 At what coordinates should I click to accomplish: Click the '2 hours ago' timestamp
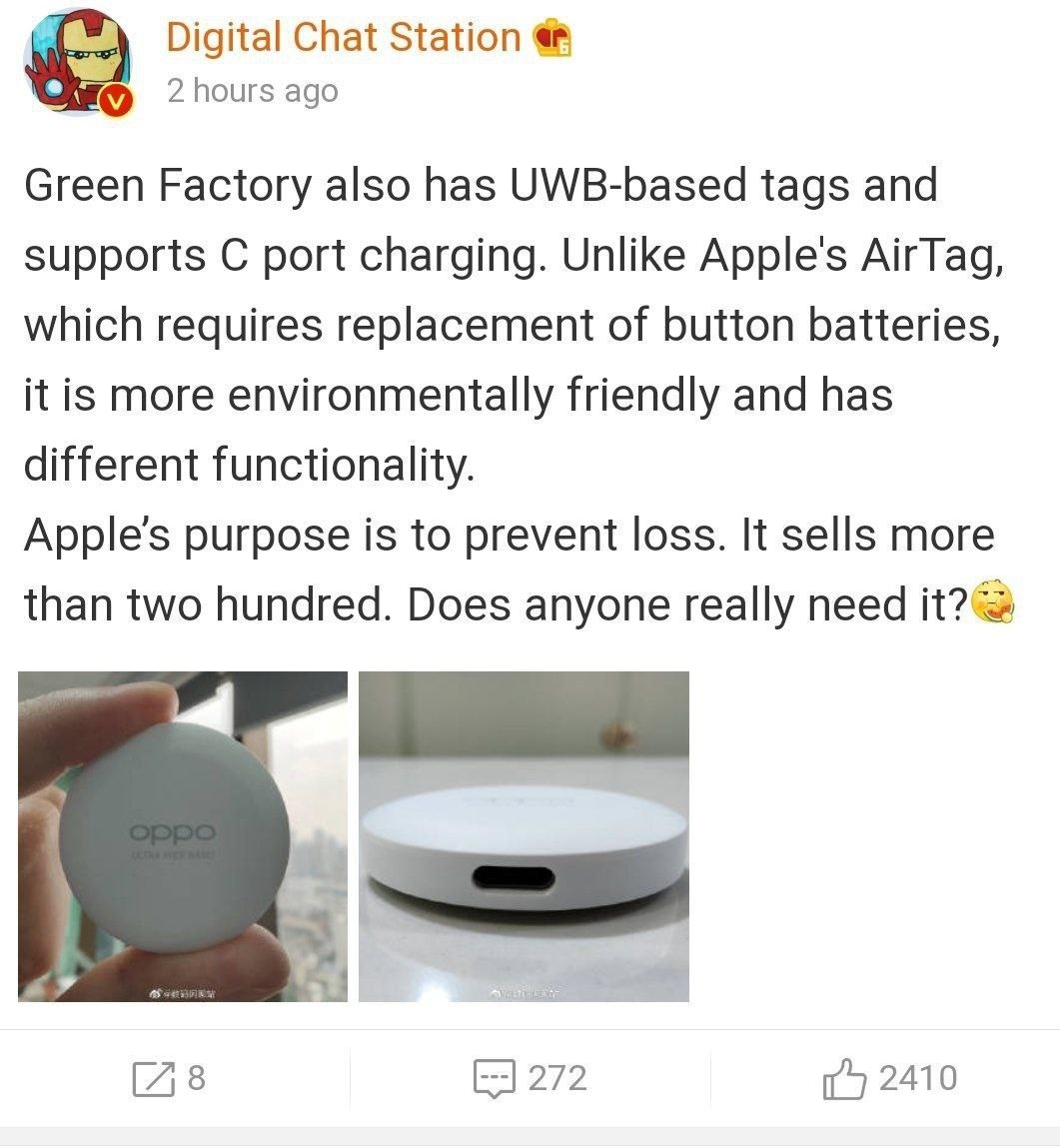tap(253, 91)
